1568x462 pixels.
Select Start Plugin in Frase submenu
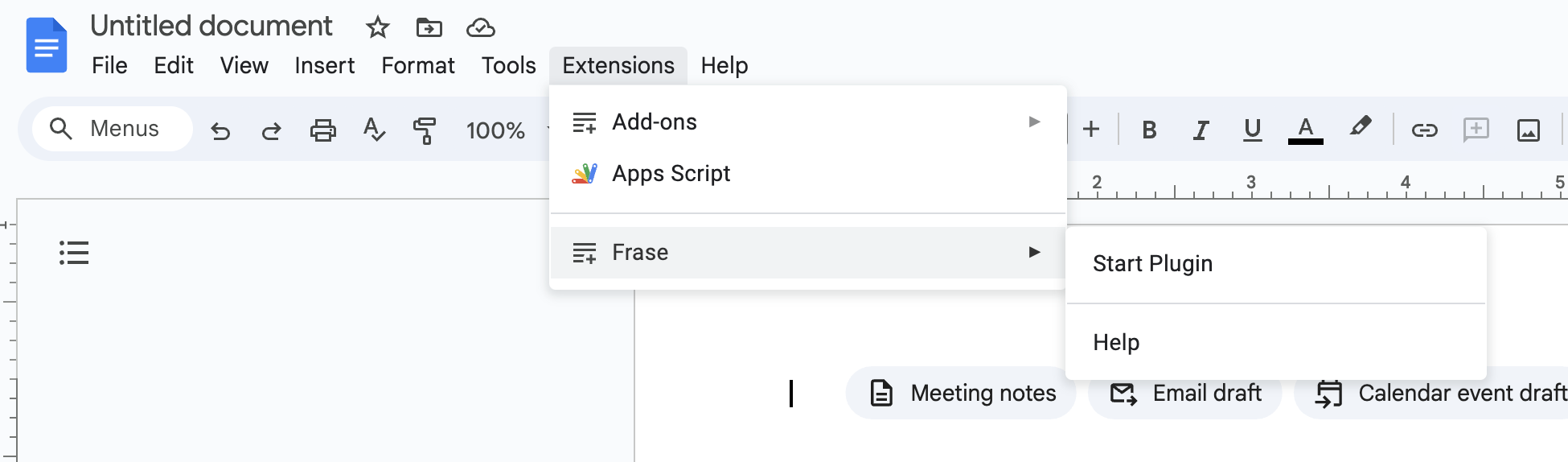(1152, 264)
